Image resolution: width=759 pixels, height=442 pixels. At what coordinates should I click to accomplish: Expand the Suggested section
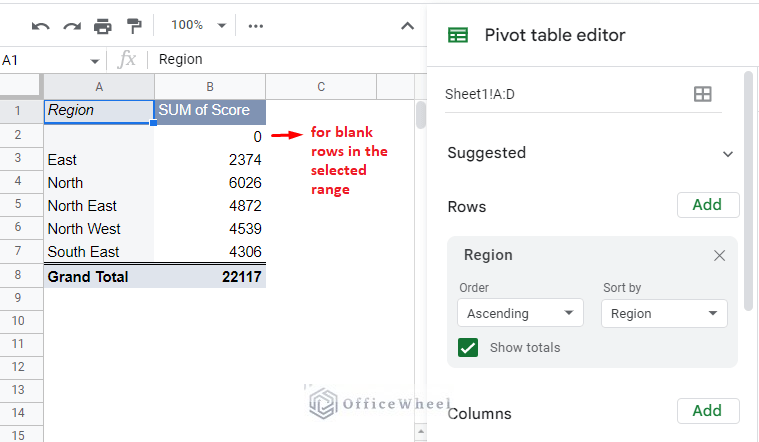[727, 154]
